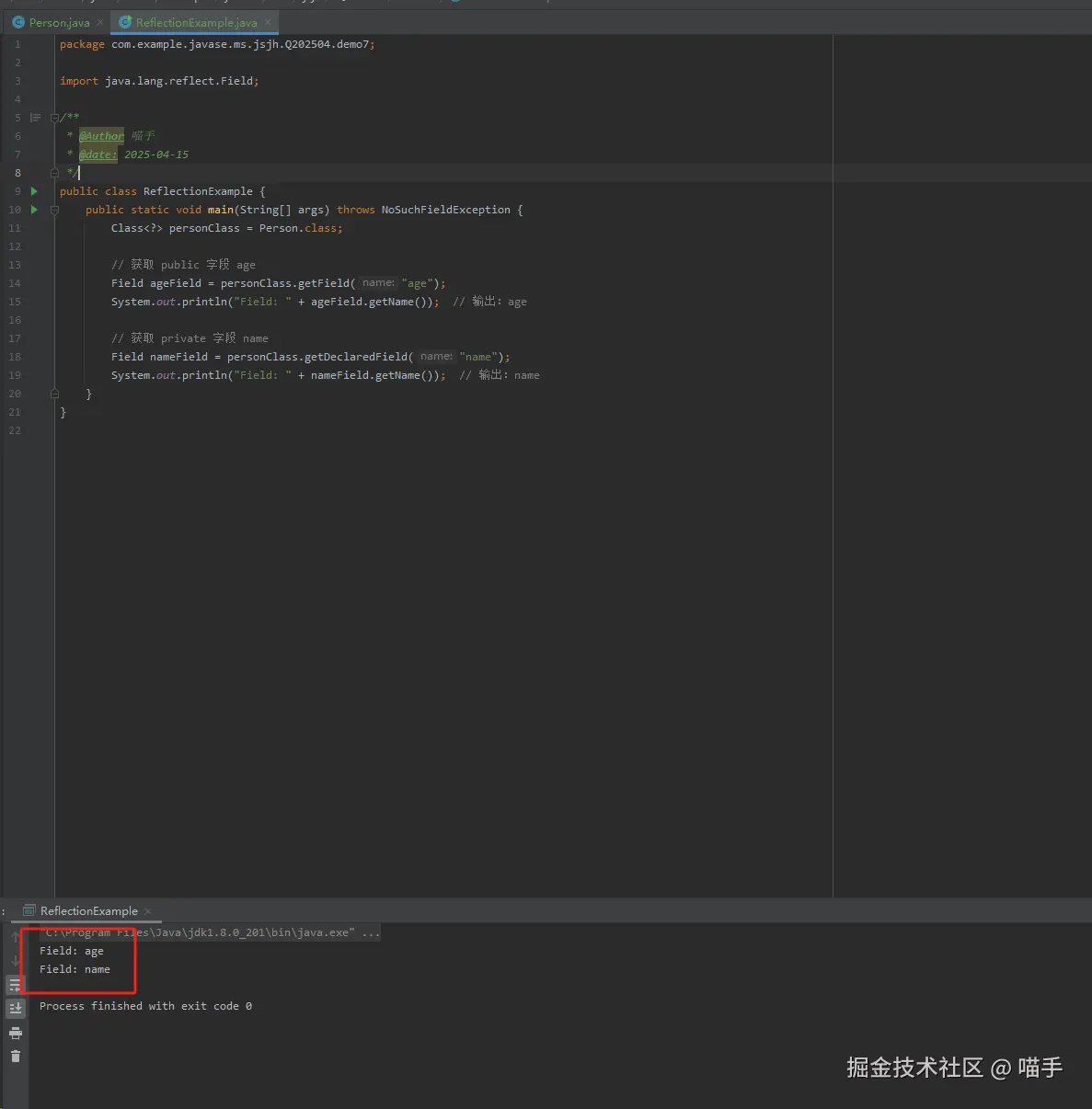Close the ReflectionExample.java editor tab
Image resolution: width=1092 pixels, height=1109 pixels.
coord(268,22)
